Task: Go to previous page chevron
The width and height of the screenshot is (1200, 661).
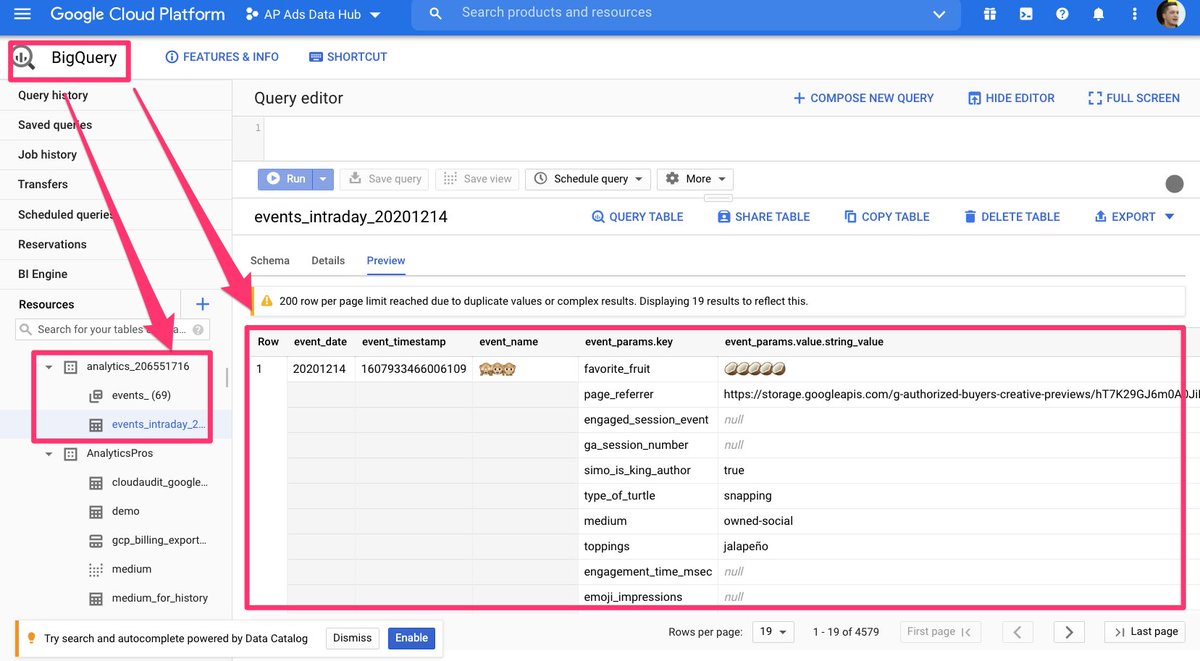Action: (x=1017, y=632)
